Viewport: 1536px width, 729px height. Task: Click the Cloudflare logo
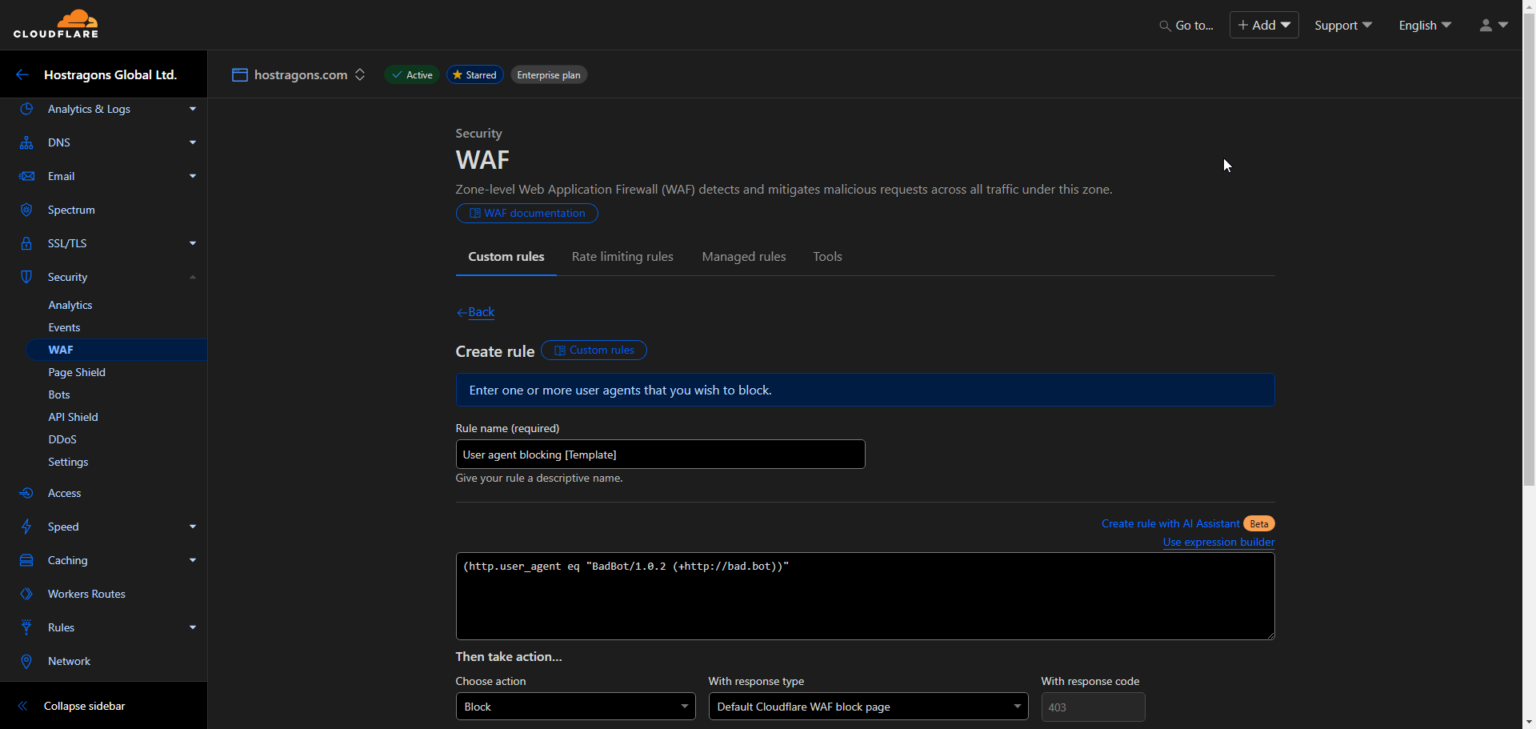pyautogui.click(x=55, y=24)
